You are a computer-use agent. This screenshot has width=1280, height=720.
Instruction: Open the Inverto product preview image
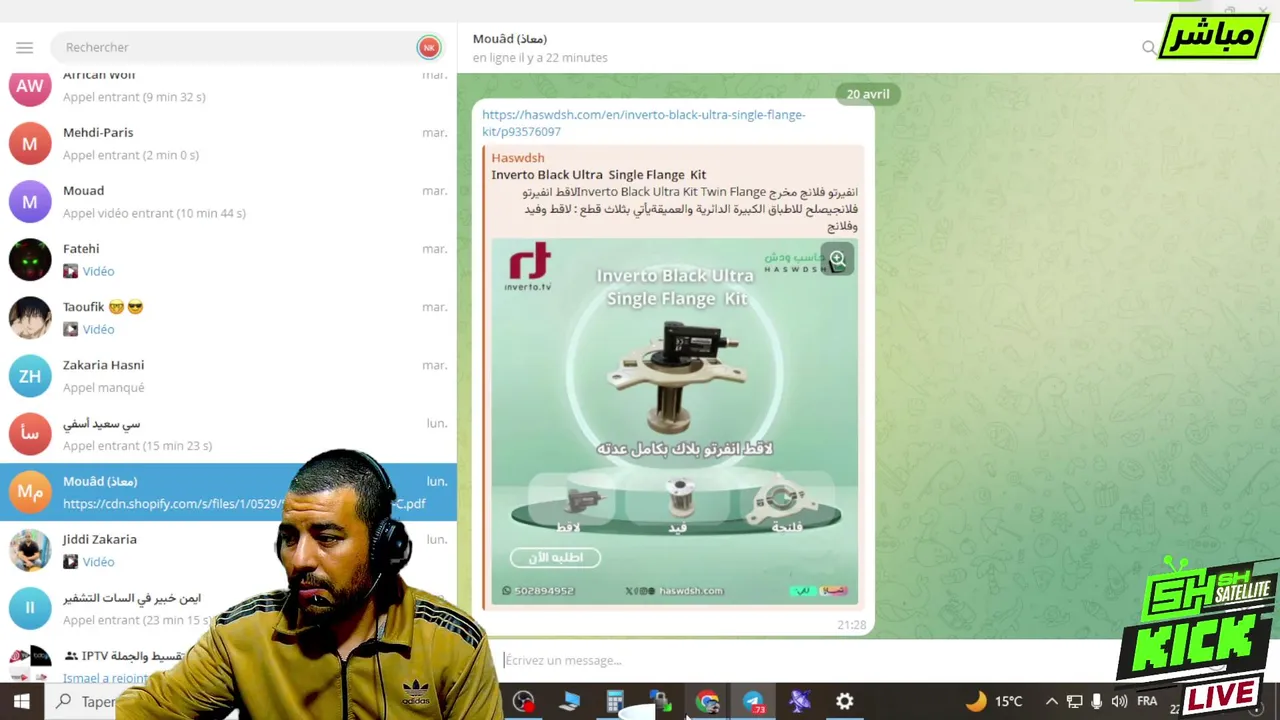pos(675,422)
